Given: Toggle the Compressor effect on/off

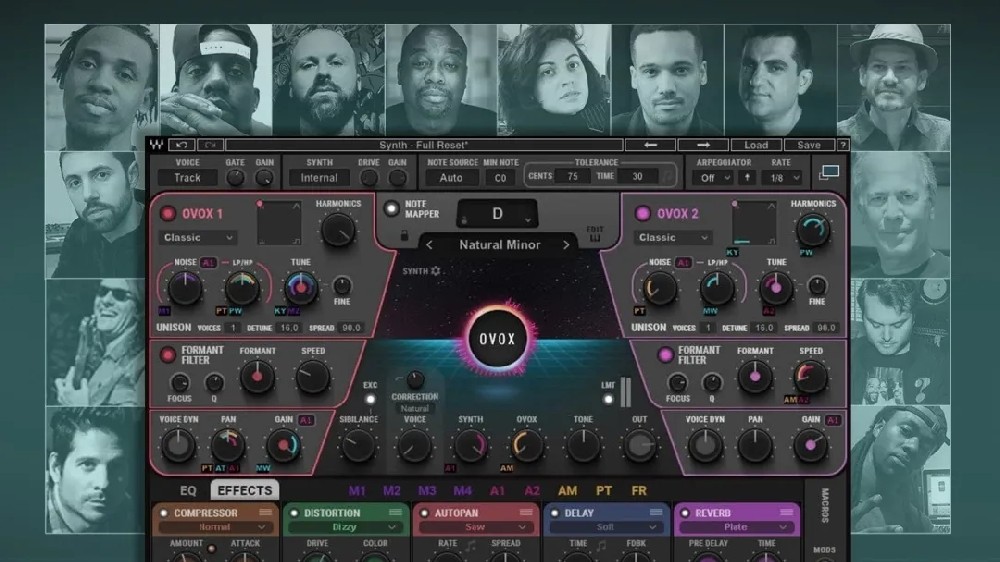Looking at the screenshot, I should (164, 513).
